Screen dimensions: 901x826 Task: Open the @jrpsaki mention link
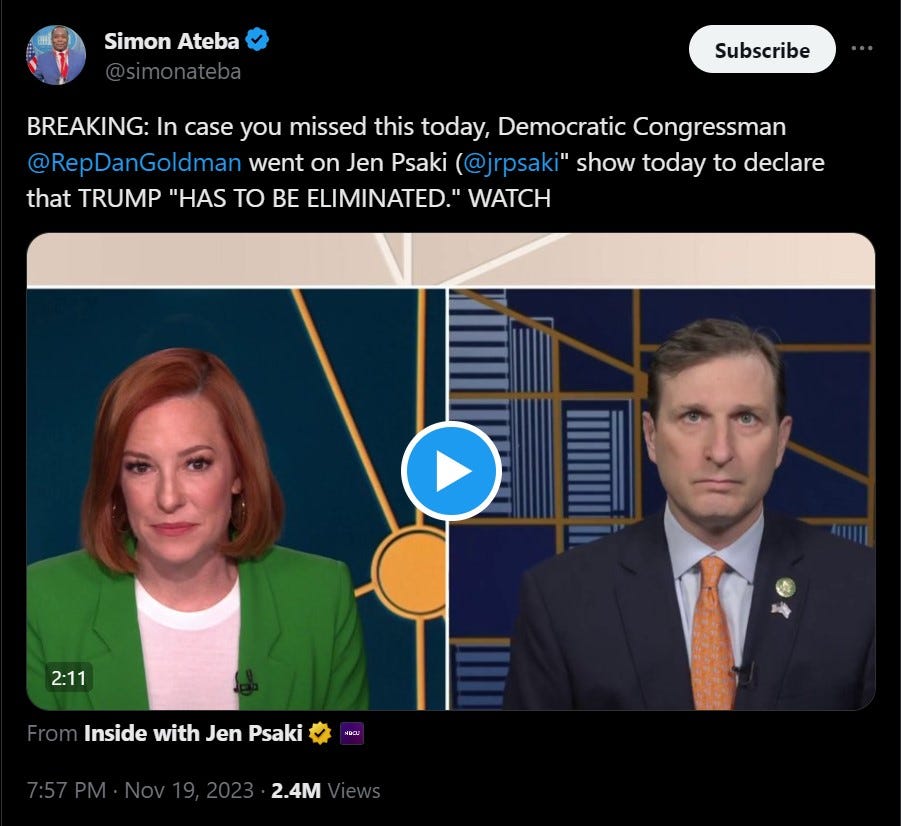tap(510, 163)
